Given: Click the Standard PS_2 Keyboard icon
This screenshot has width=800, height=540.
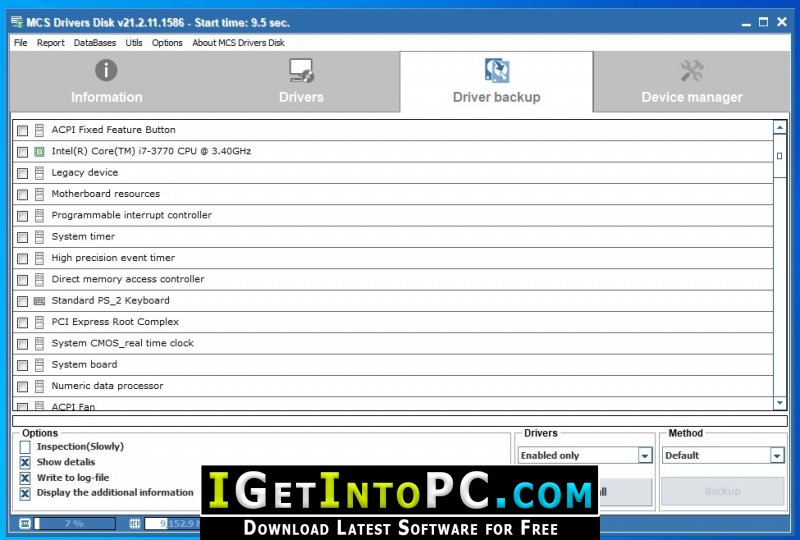Looking at the screenshot, I should (39, 301).
